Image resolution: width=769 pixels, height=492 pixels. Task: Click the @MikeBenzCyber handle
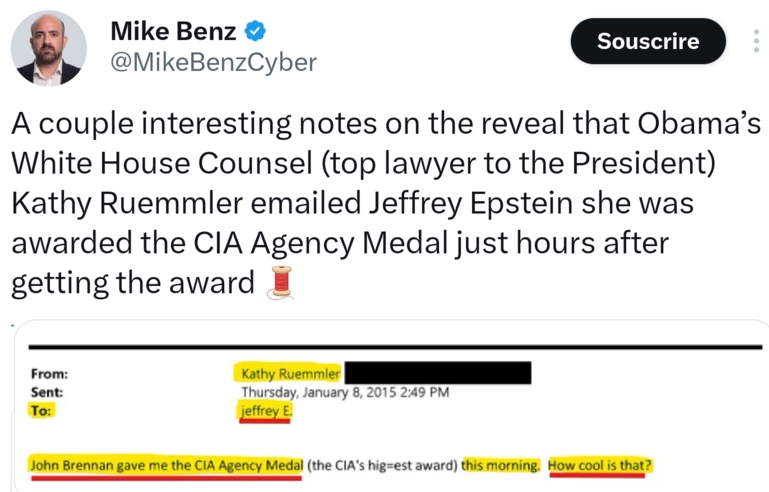tap(212, 63)
